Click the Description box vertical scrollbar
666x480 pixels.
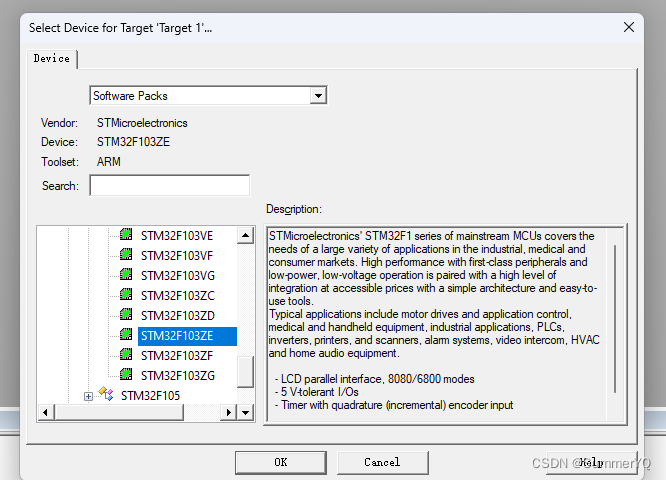615,319
